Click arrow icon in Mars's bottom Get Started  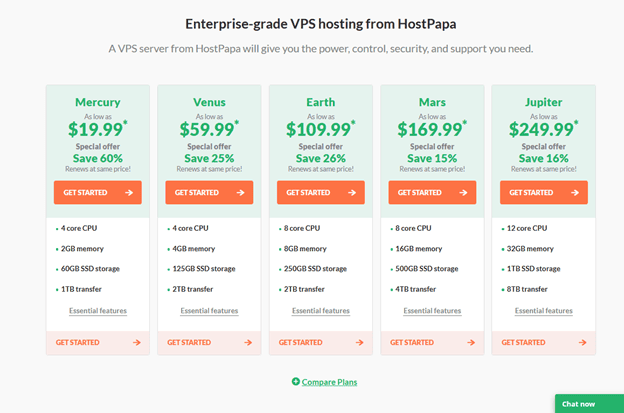[x=470, y=343]
